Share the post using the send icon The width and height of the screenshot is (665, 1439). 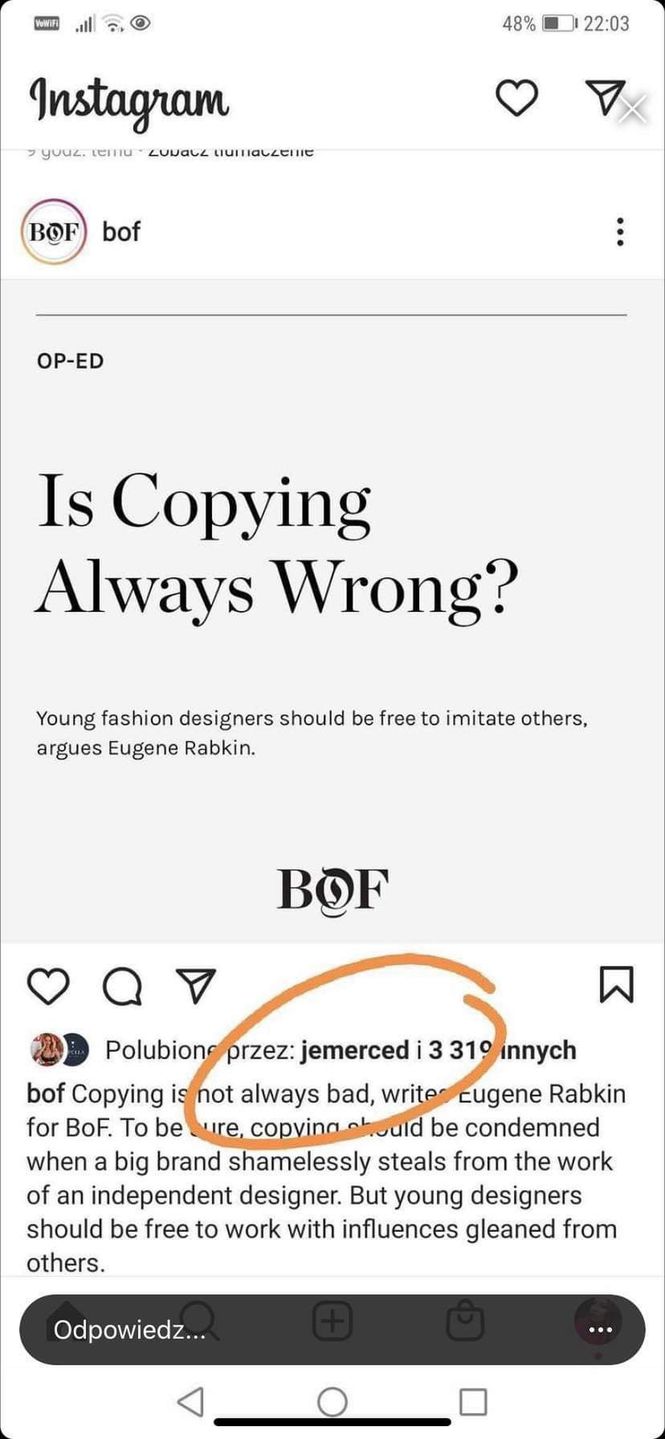click(196, 986)
